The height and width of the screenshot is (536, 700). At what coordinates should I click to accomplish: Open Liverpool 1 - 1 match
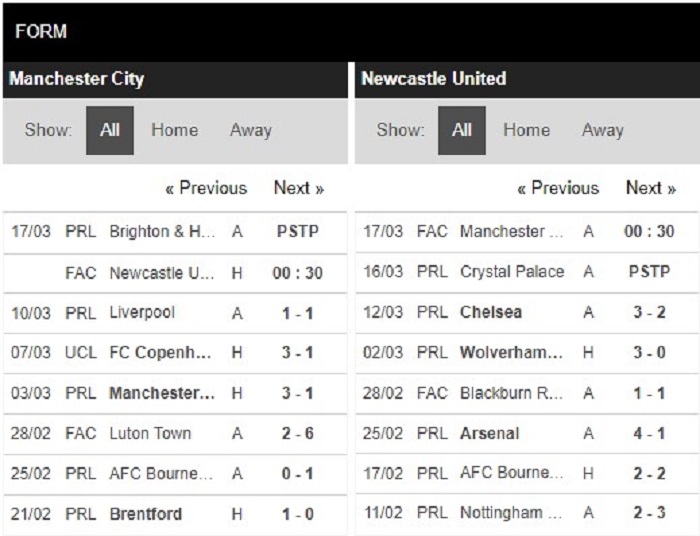tap(175, 313)
